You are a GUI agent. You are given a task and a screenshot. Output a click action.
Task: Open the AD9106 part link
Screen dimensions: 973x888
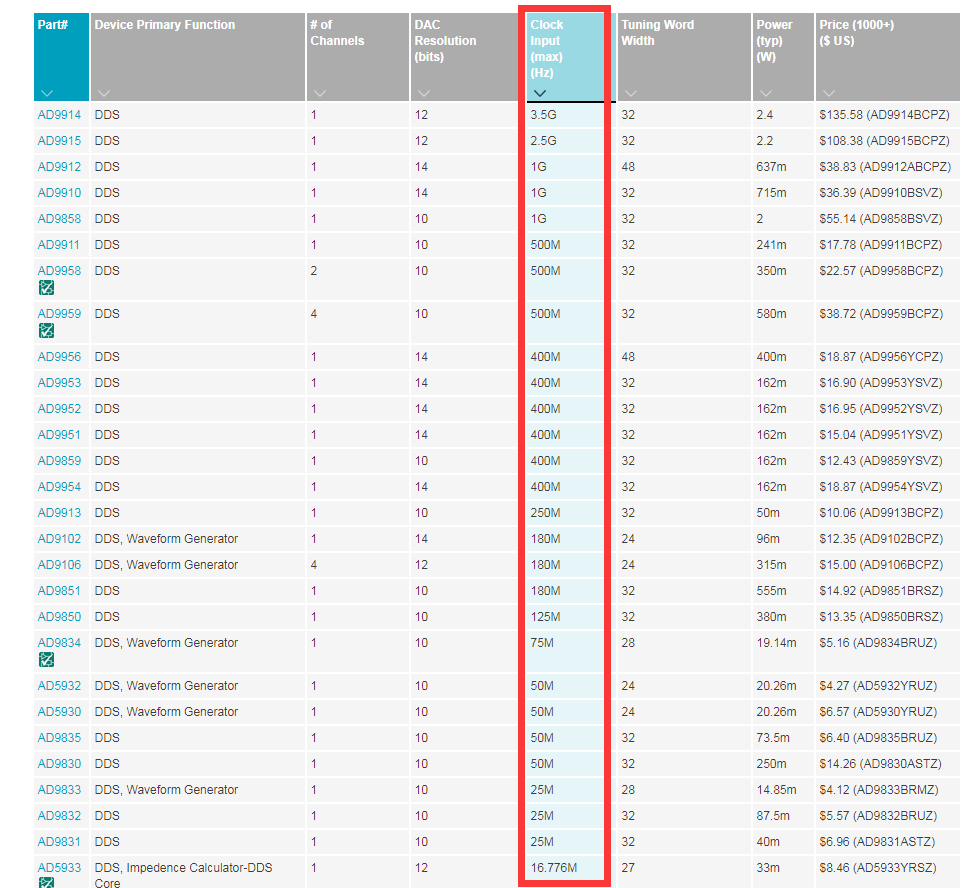click(x=60, y=565)
